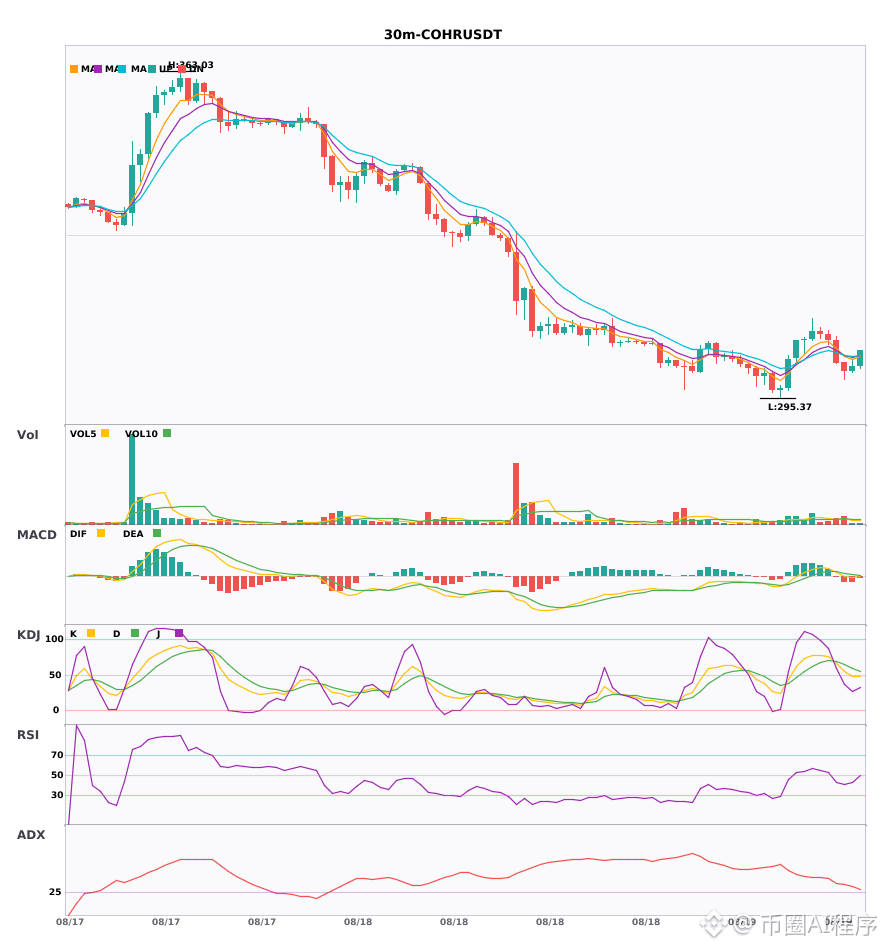Click the green VOL10 legend swatch
The width and height of the screenshot is (885, 950).
(167, 433)
